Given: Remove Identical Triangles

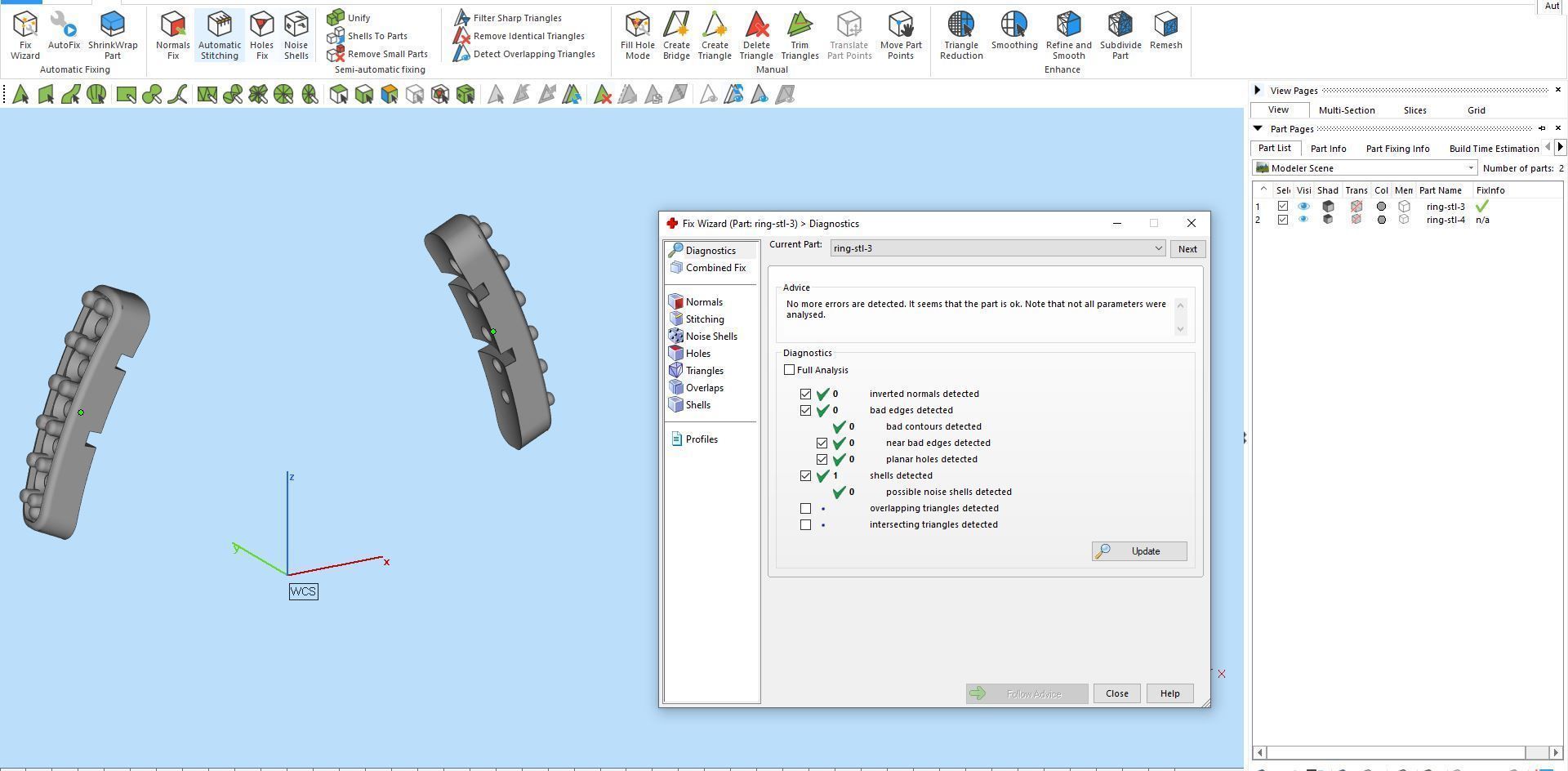Looking at the screenshot, I should pos(519,36).
